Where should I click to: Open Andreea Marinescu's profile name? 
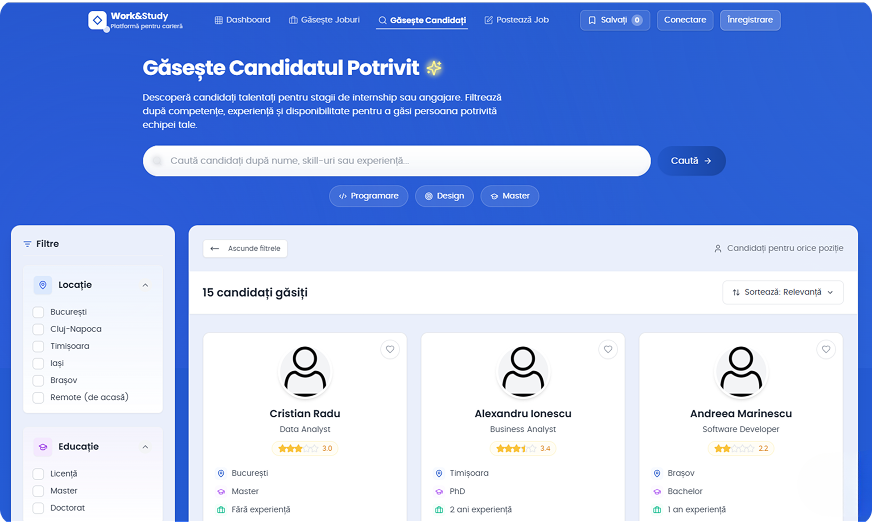click(x=741, y=414)
